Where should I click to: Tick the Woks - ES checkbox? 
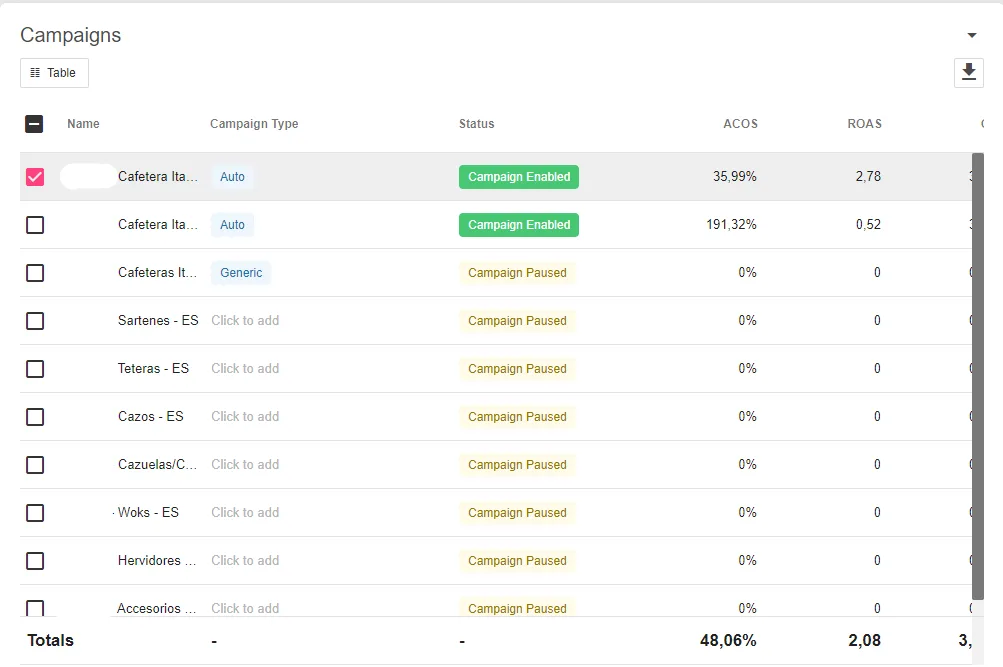pos(35,512)
